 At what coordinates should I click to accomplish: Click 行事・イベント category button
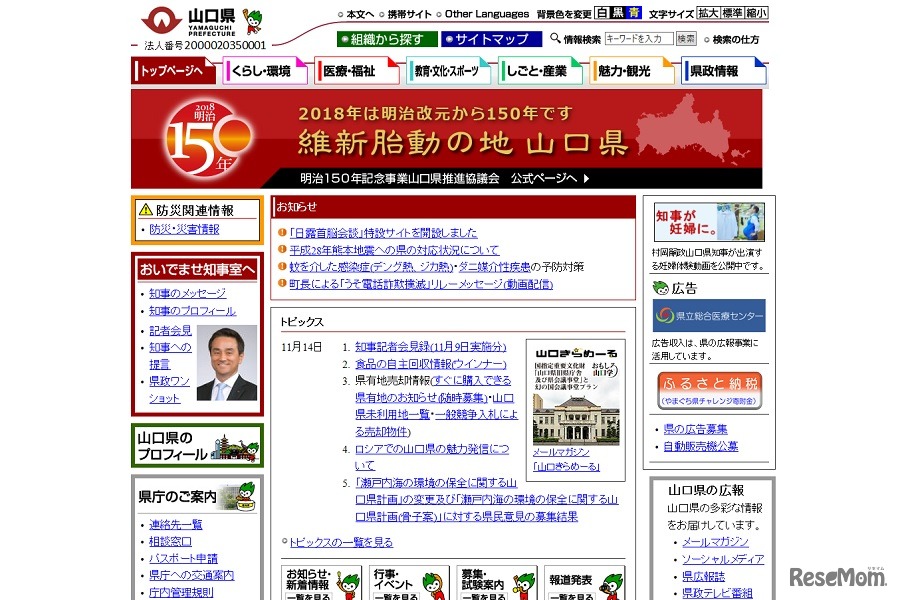409,583
